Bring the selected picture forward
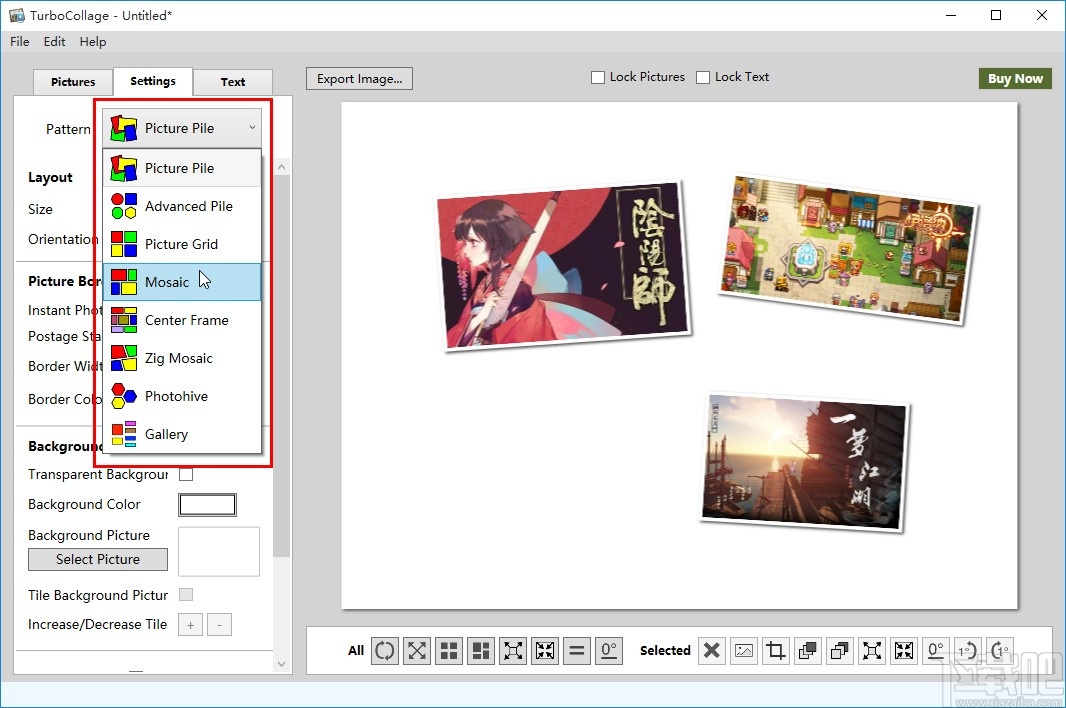 click(x=807, y=650)
